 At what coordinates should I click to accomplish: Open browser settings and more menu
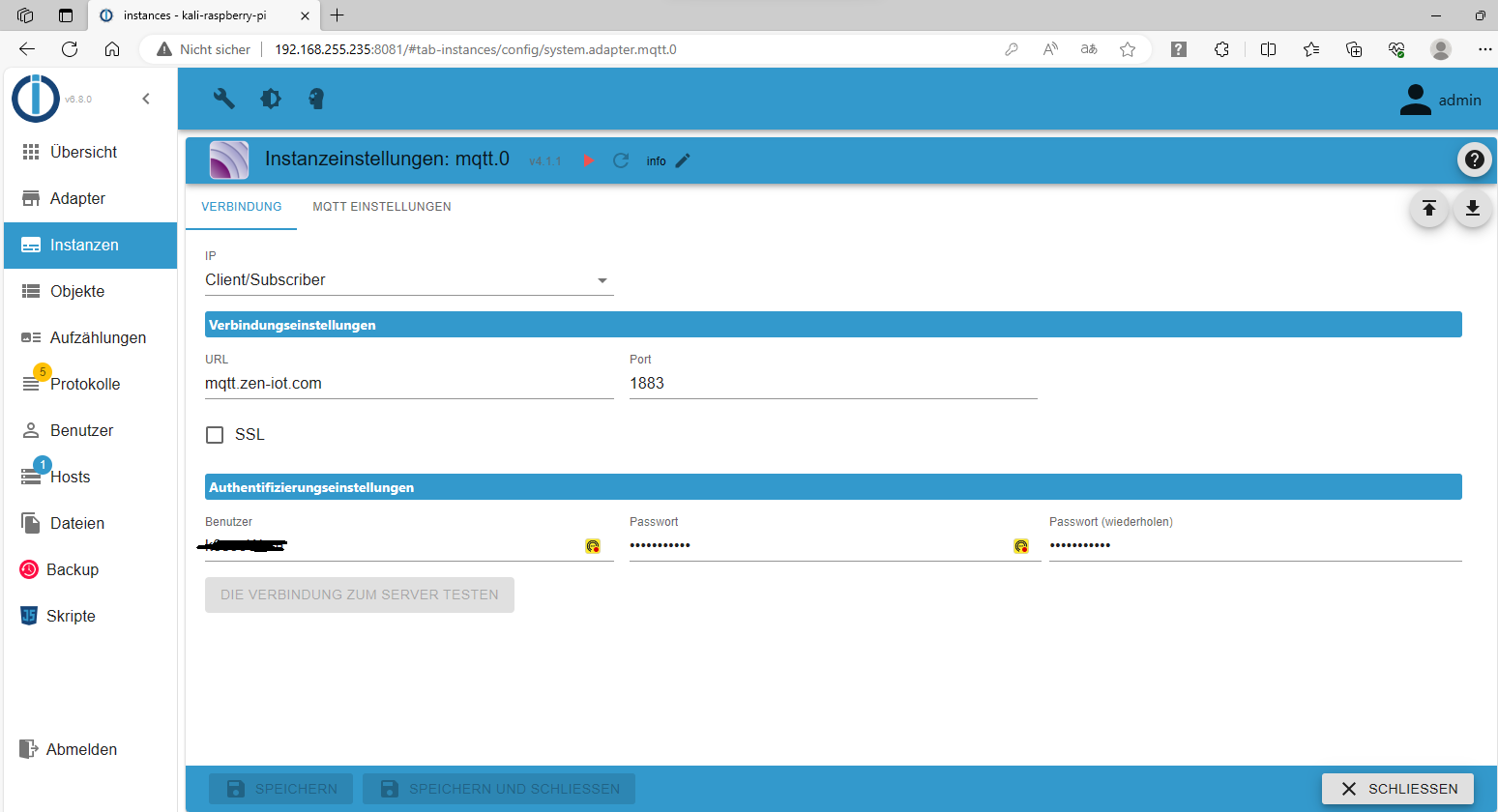click(x=1484, y=49)
